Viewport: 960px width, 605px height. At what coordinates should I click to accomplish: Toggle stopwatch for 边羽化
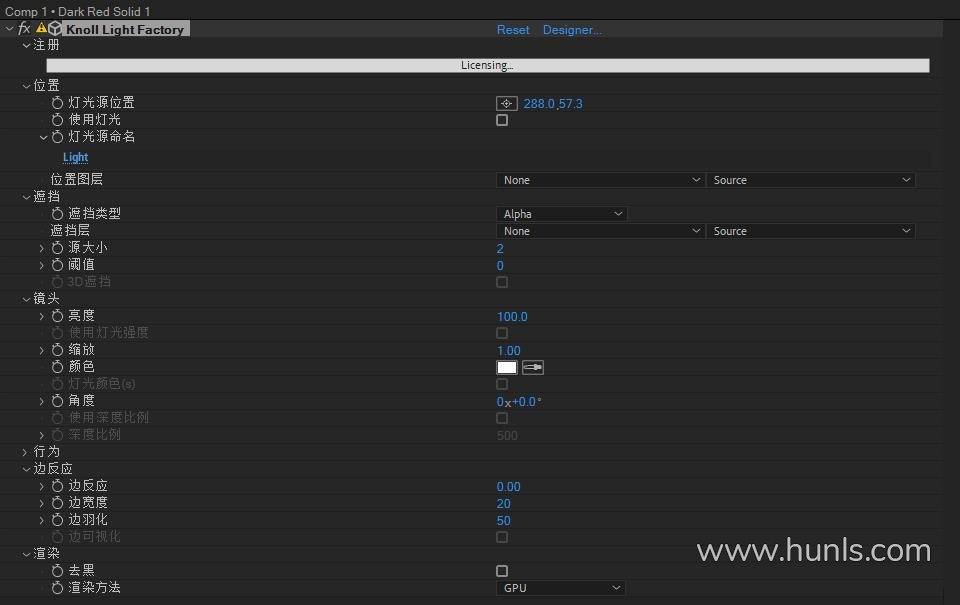click(58, 520)
